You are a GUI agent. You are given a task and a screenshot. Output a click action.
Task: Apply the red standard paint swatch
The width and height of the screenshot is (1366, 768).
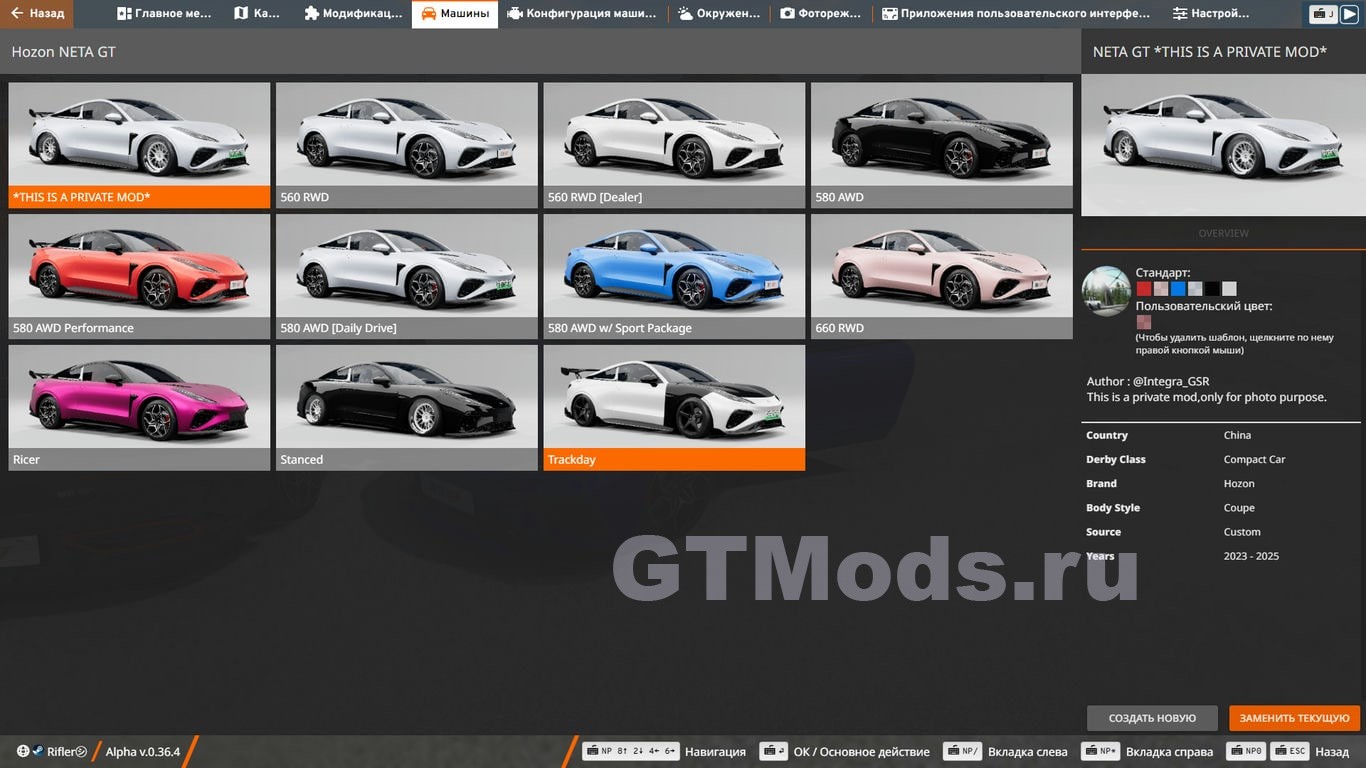click(x=1143, y=289)
